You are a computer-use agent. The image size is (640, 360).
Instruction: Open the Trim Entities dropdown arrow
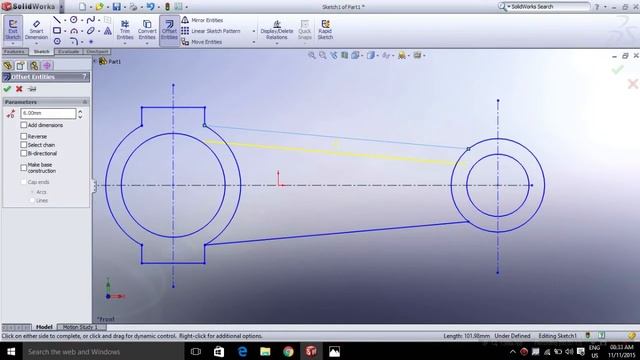(125, 43)
